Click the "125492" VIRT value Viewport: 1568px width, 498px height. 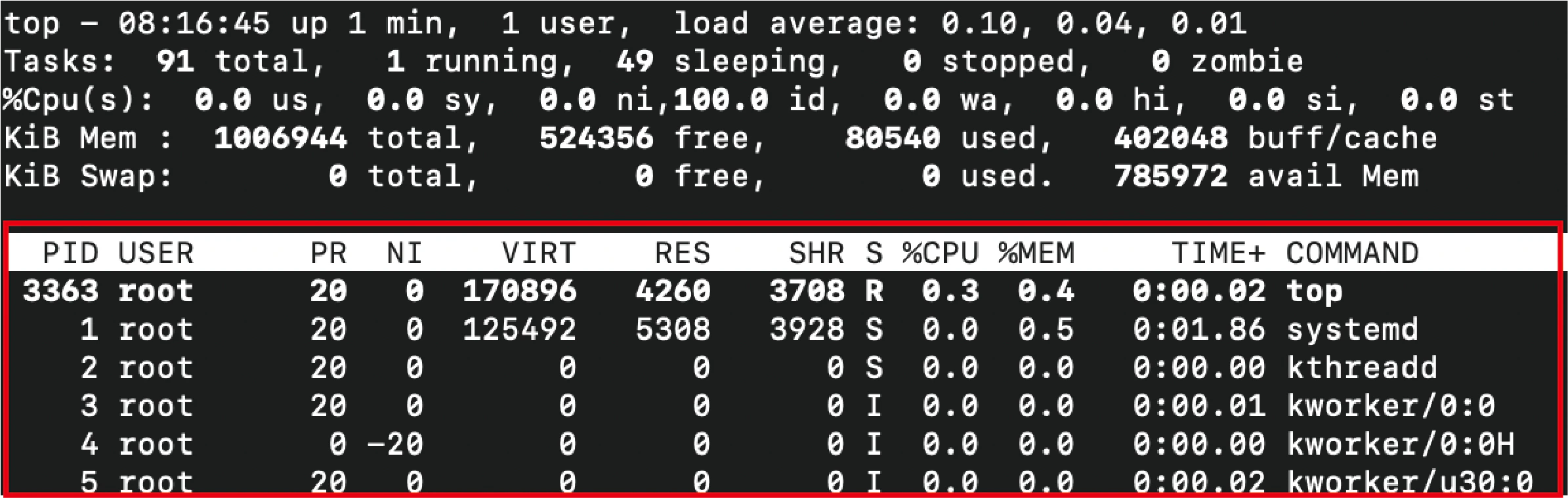point(519,329)
